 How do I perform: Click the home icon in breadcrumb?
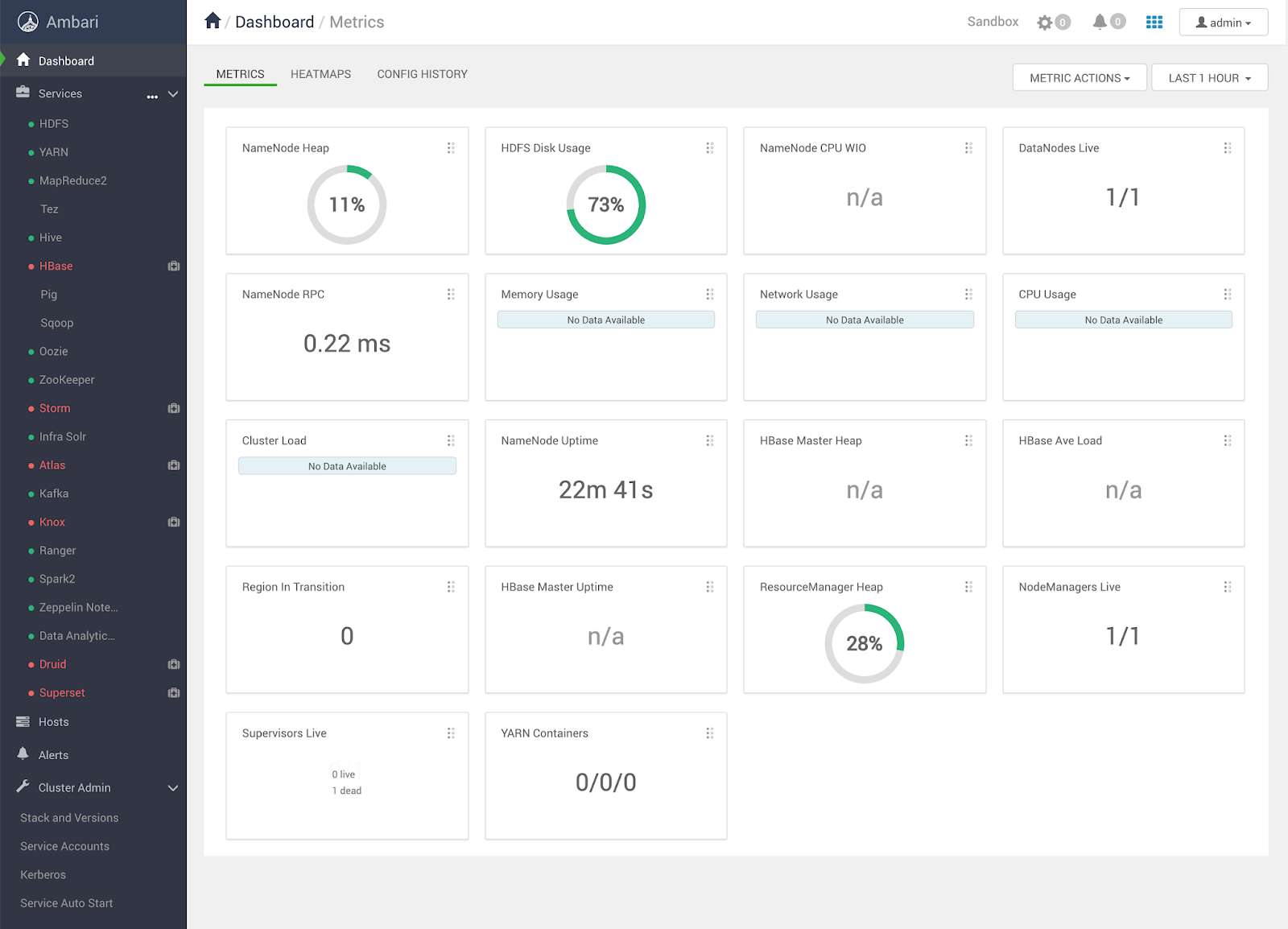coord(213,21)
